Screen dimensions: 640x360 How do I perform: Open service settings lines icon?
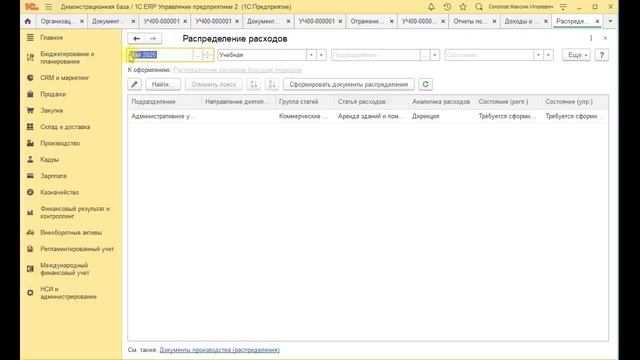tap(563, 7)
